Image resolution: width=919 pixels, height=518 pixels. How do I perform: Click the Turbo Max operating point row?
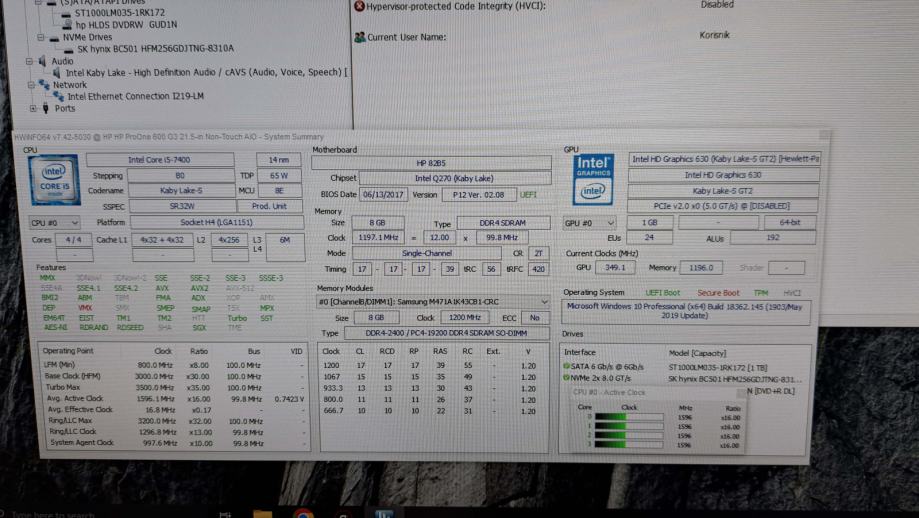174,387
